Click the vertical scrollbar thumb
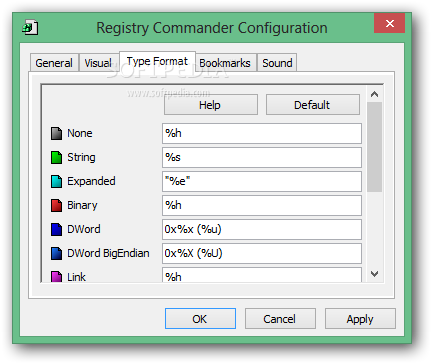 [x=374, y=147]
